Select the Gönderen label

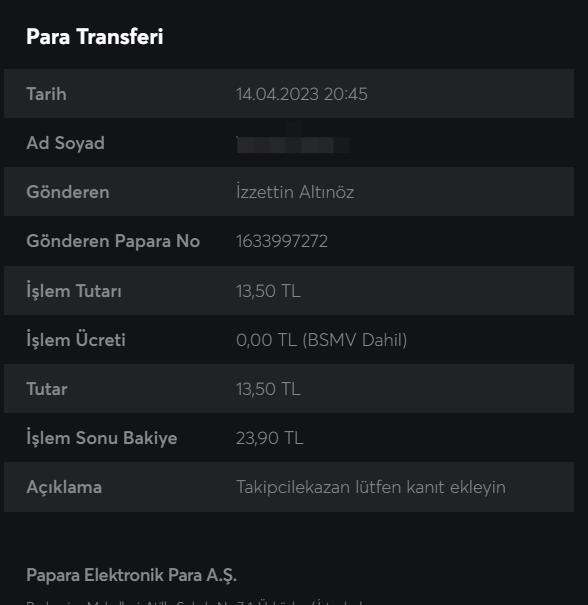click(x=68, y=192)
